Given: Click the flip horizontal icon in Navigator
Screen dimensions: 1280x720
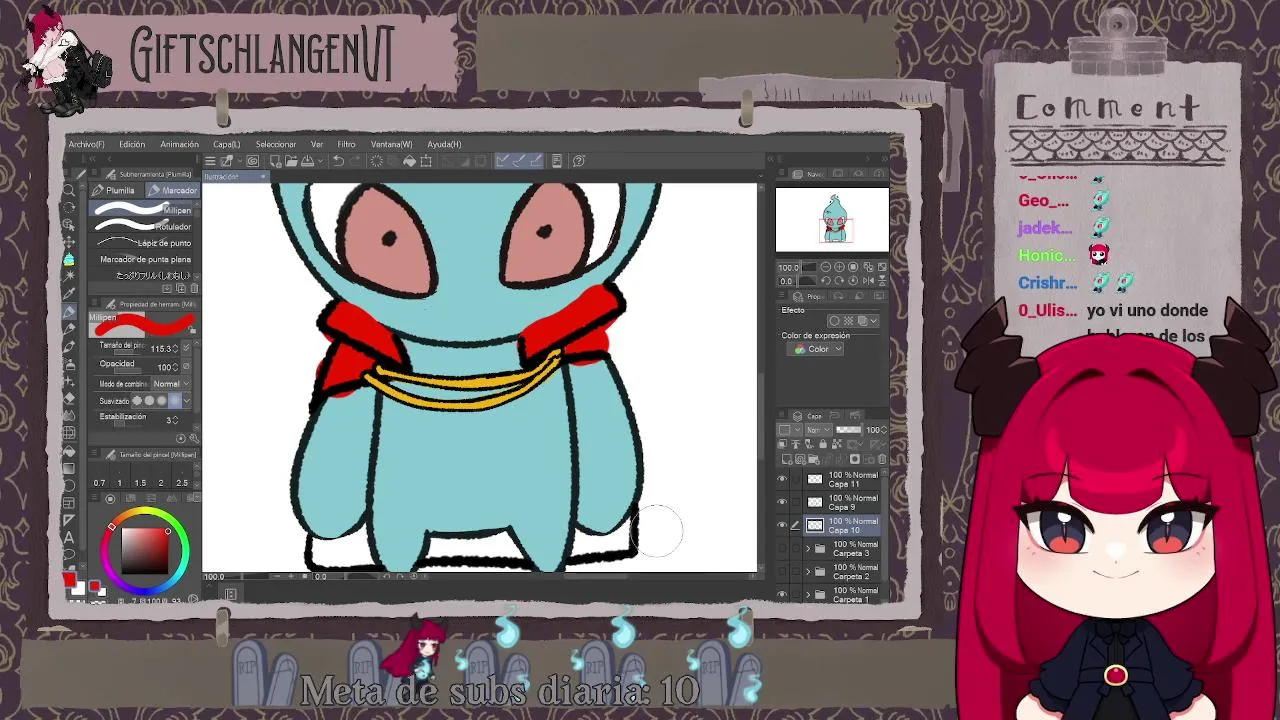Looking at the screenshot, I should pos(868,281).
